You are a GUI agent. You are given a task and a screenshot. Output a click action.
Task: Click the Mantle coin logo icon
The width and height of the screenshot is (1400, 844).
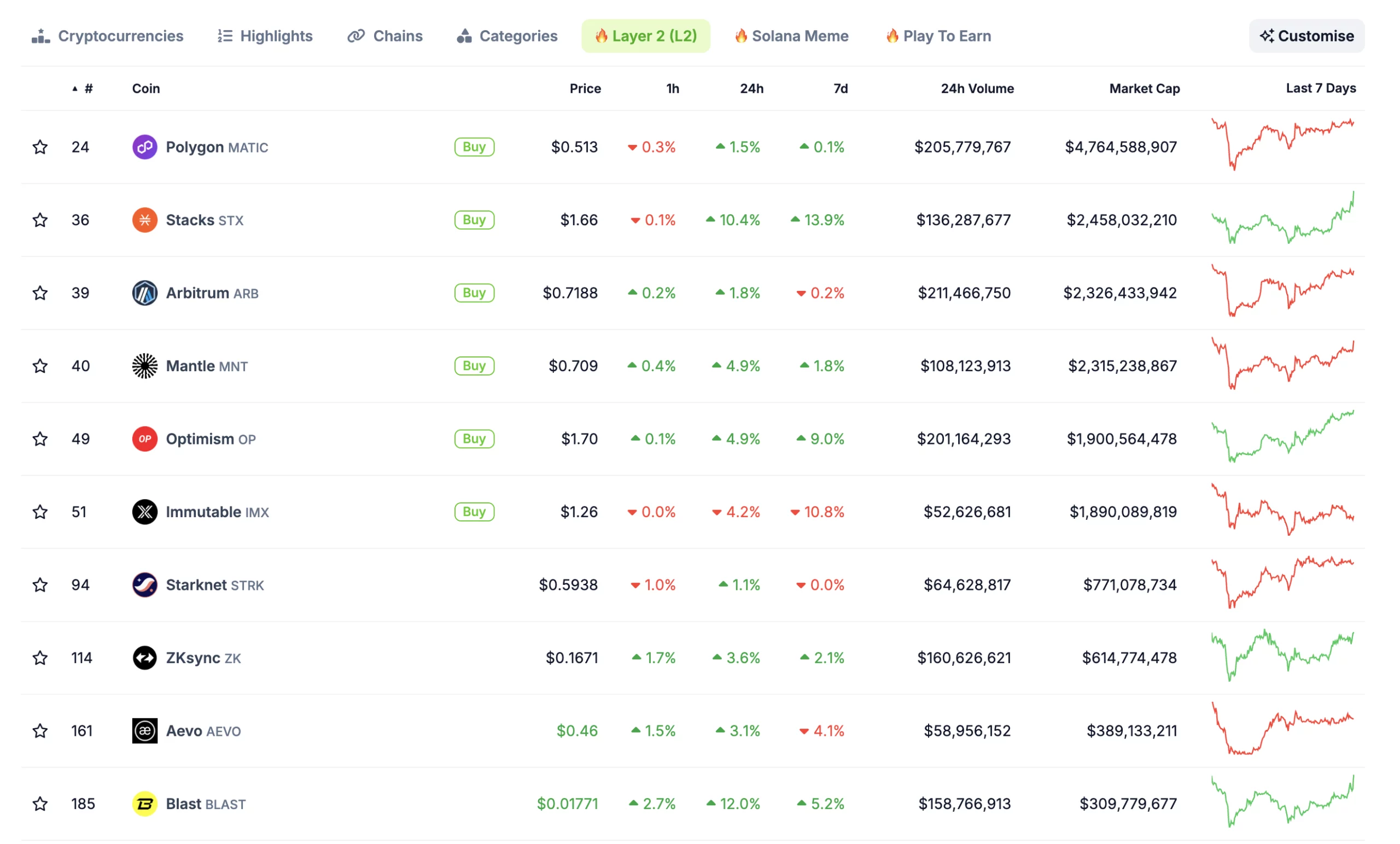(x=145, y=366)
